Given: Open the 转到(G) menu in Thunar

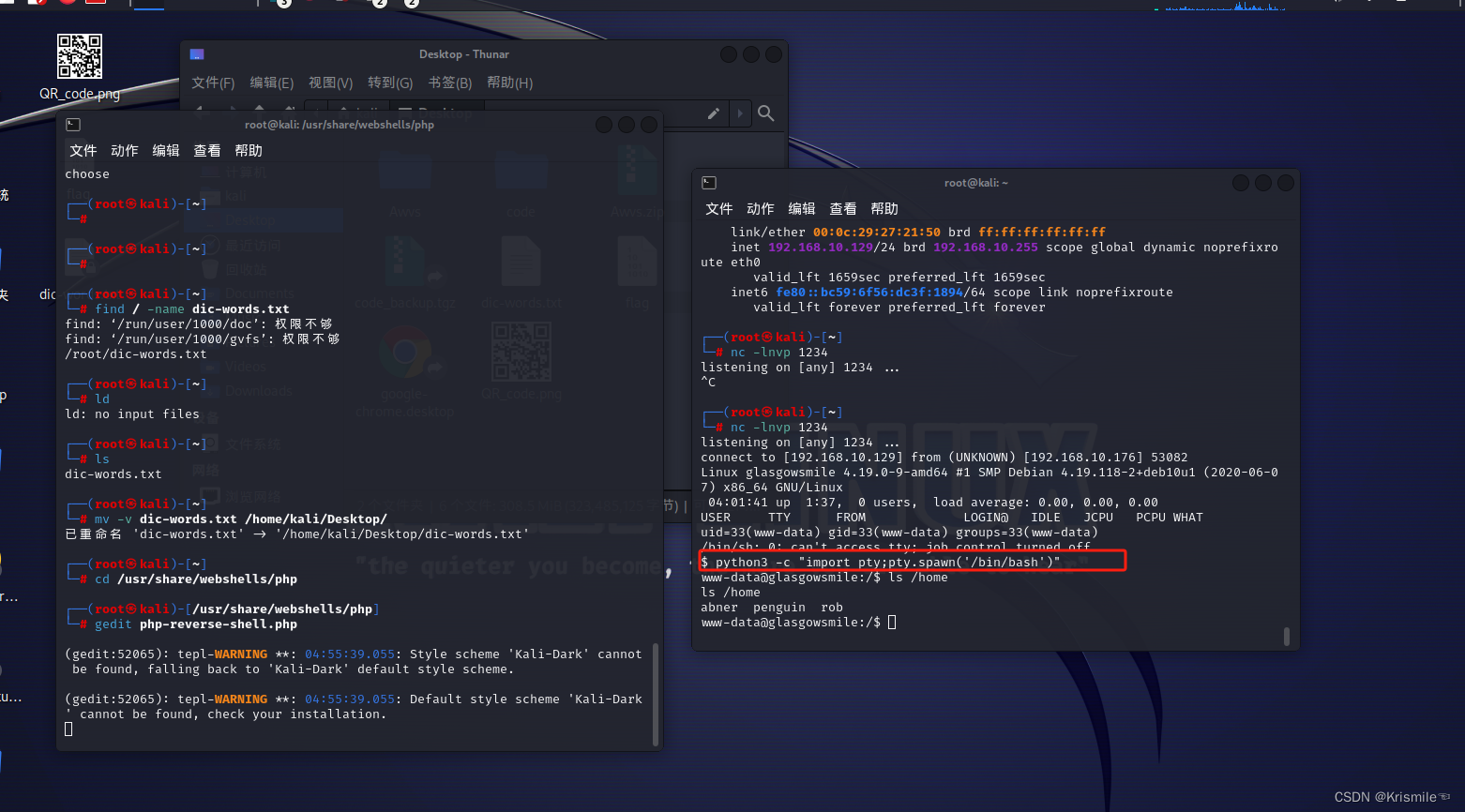Looking at the screenshot, I should (390, 83).
